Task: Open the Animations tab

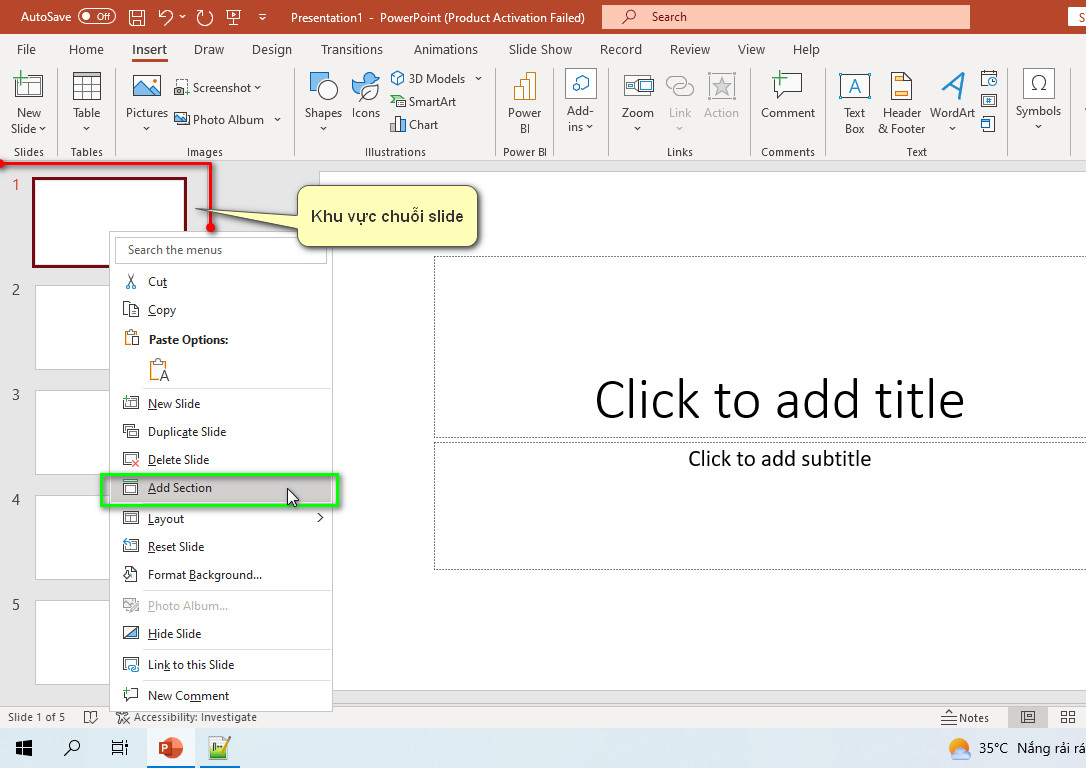Action: coord(445,49)
